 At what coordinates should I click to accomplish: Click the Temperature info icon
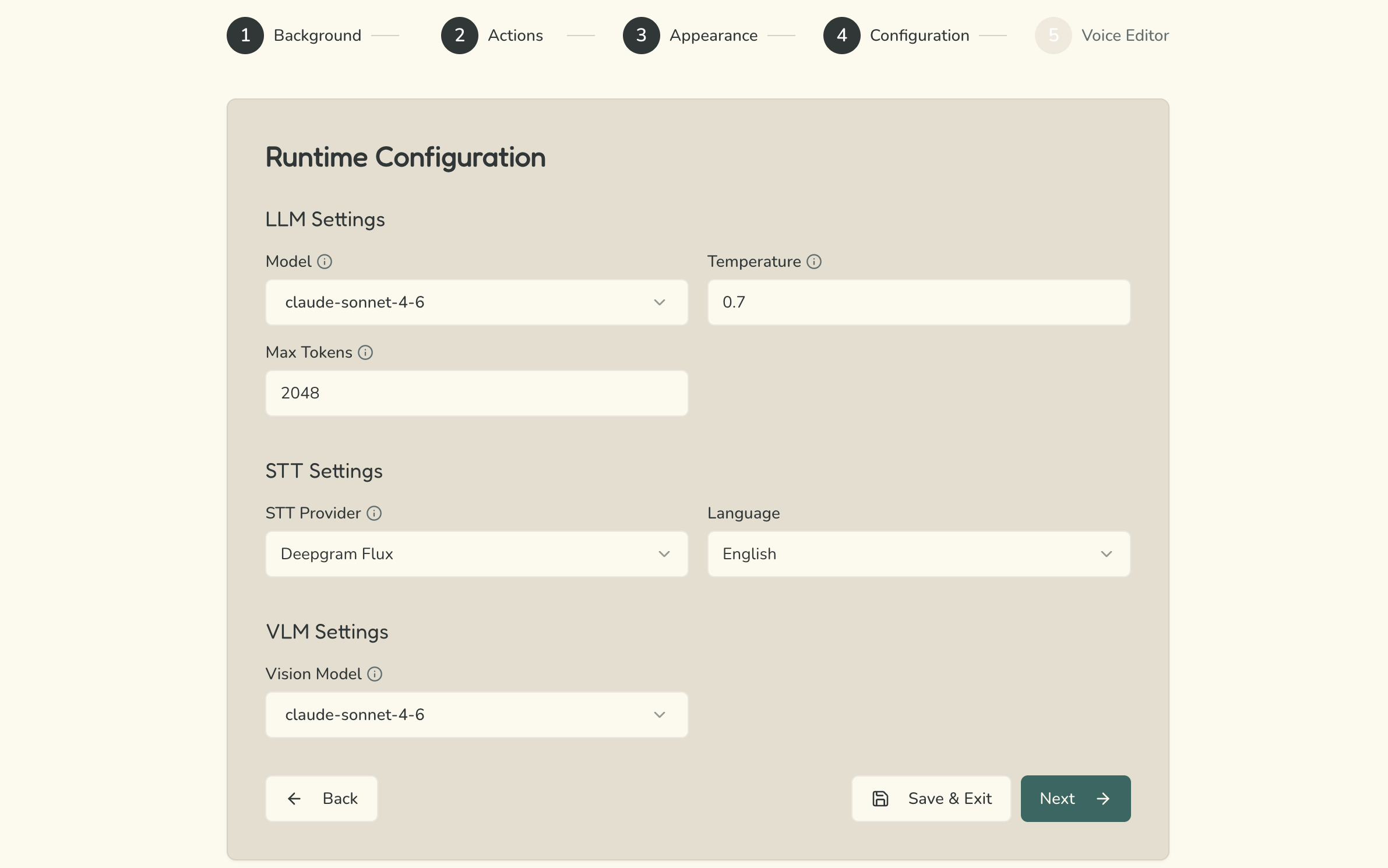[814, 262]
